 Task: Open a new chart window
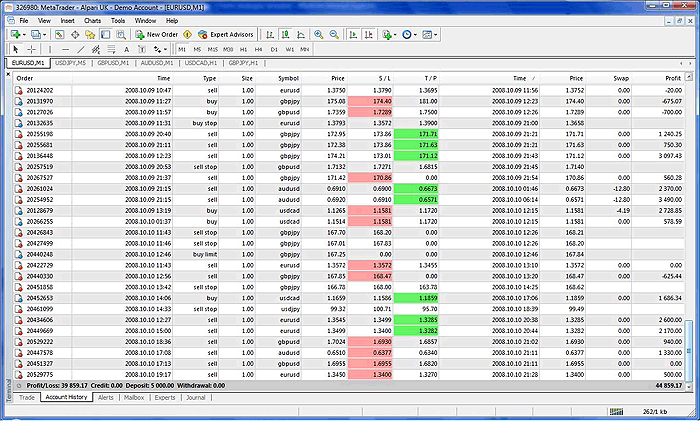tap(15, 34)
